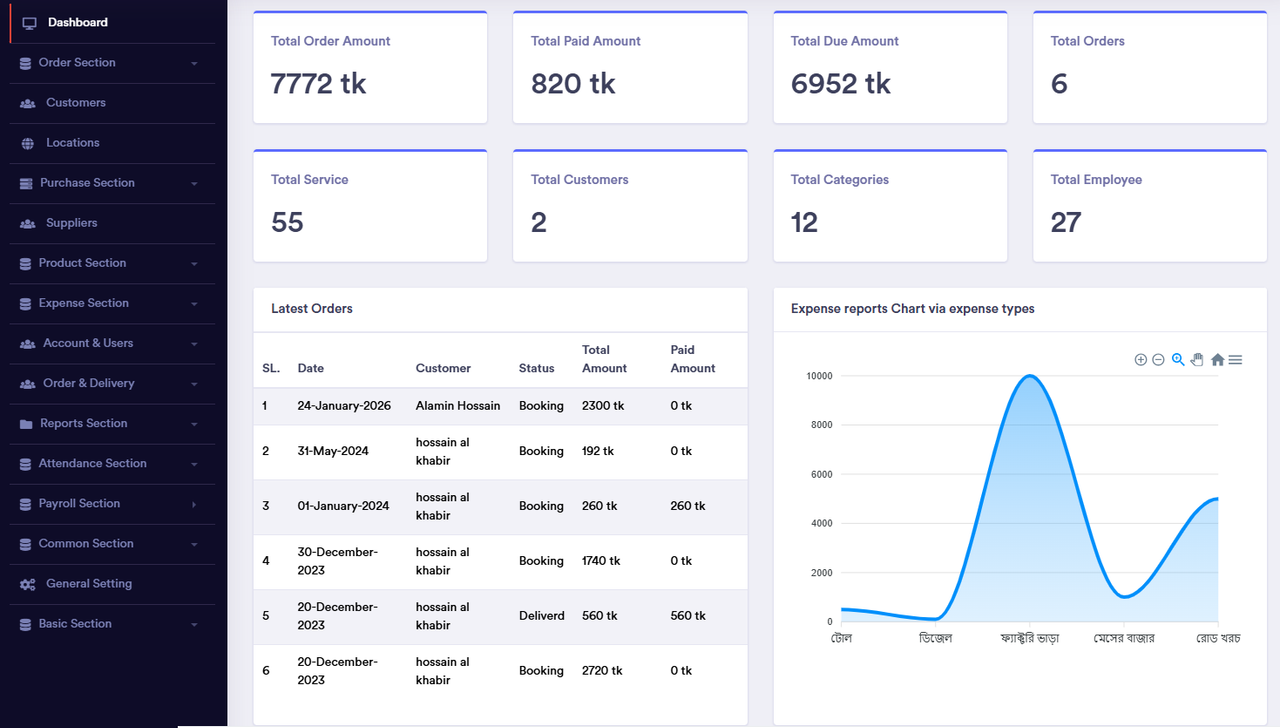Expand Purchase Section dropdown arrow

[x=194, y=184]
